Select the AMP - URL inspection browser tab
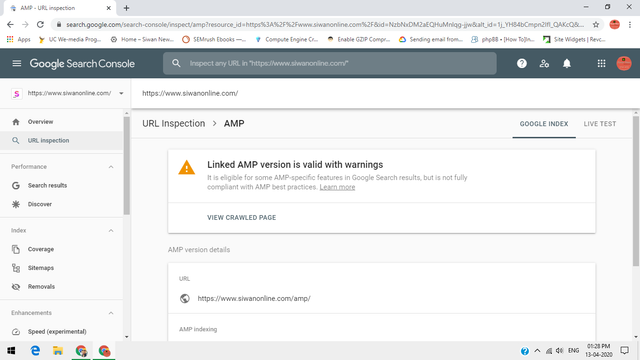The width and height of the screenshot is (640, 360). click(x=60, y=8)
